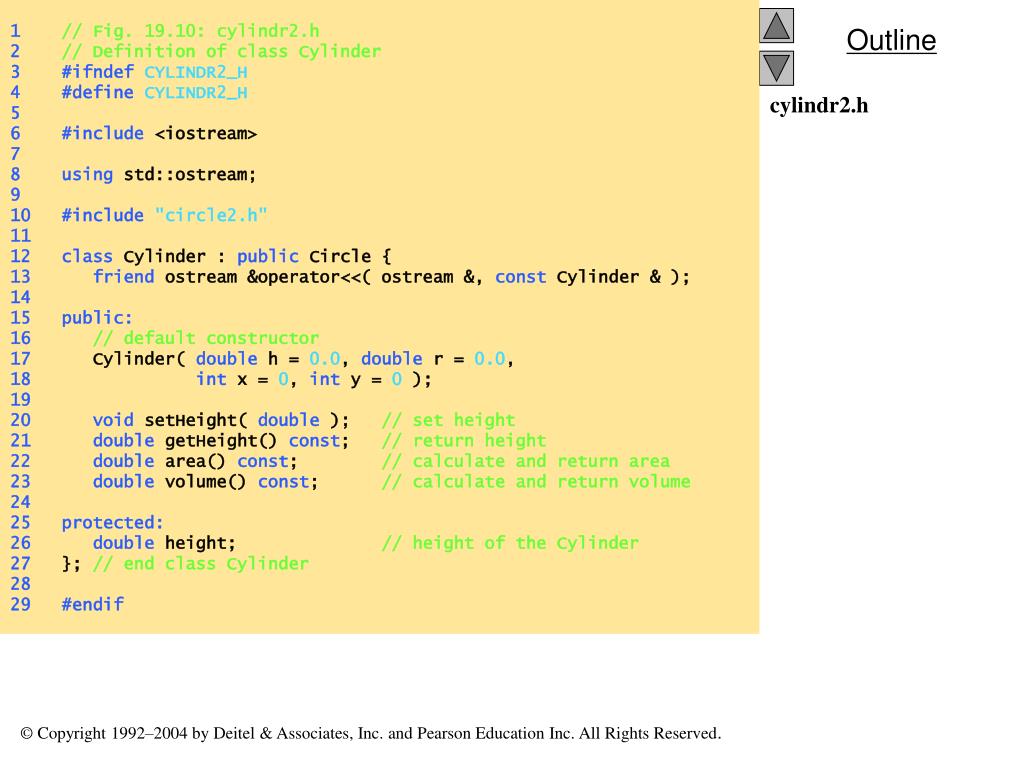Click the '// return height' comment
This screenshot has height=768, width=1024.
coord(464,441)
